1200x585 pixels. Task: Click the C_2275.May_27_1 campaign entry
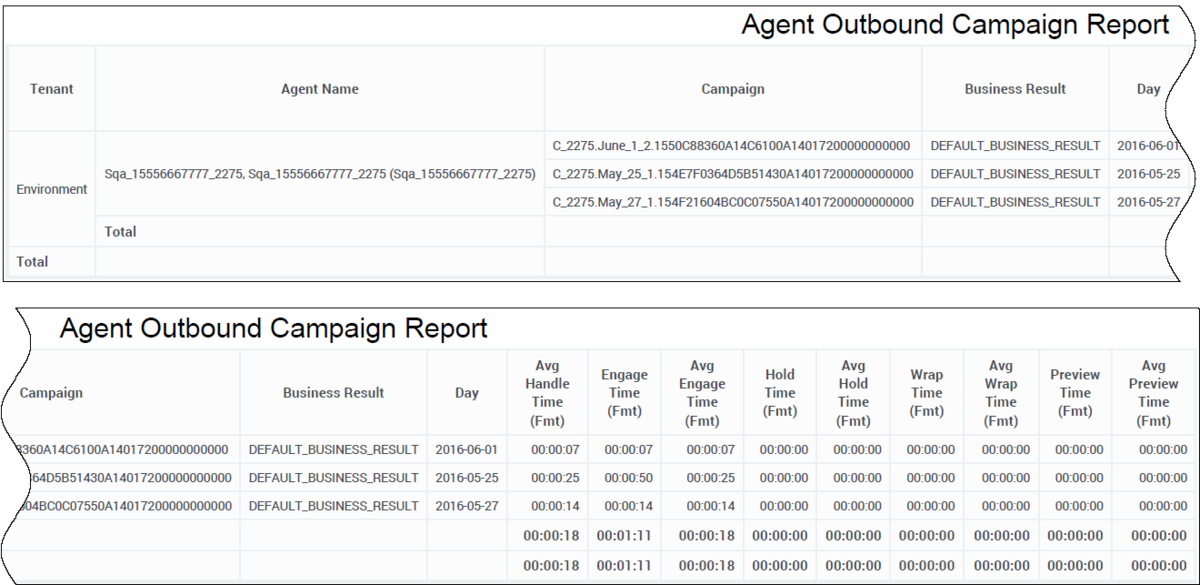coord(732,202)
